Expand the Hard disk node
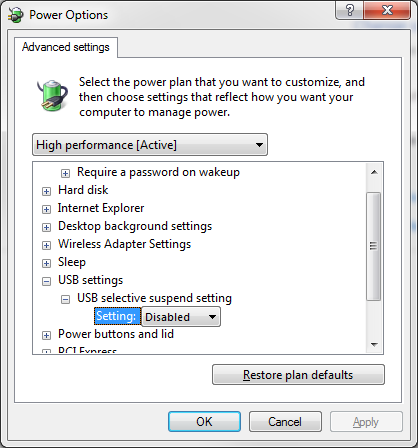 tap(46, 191)
